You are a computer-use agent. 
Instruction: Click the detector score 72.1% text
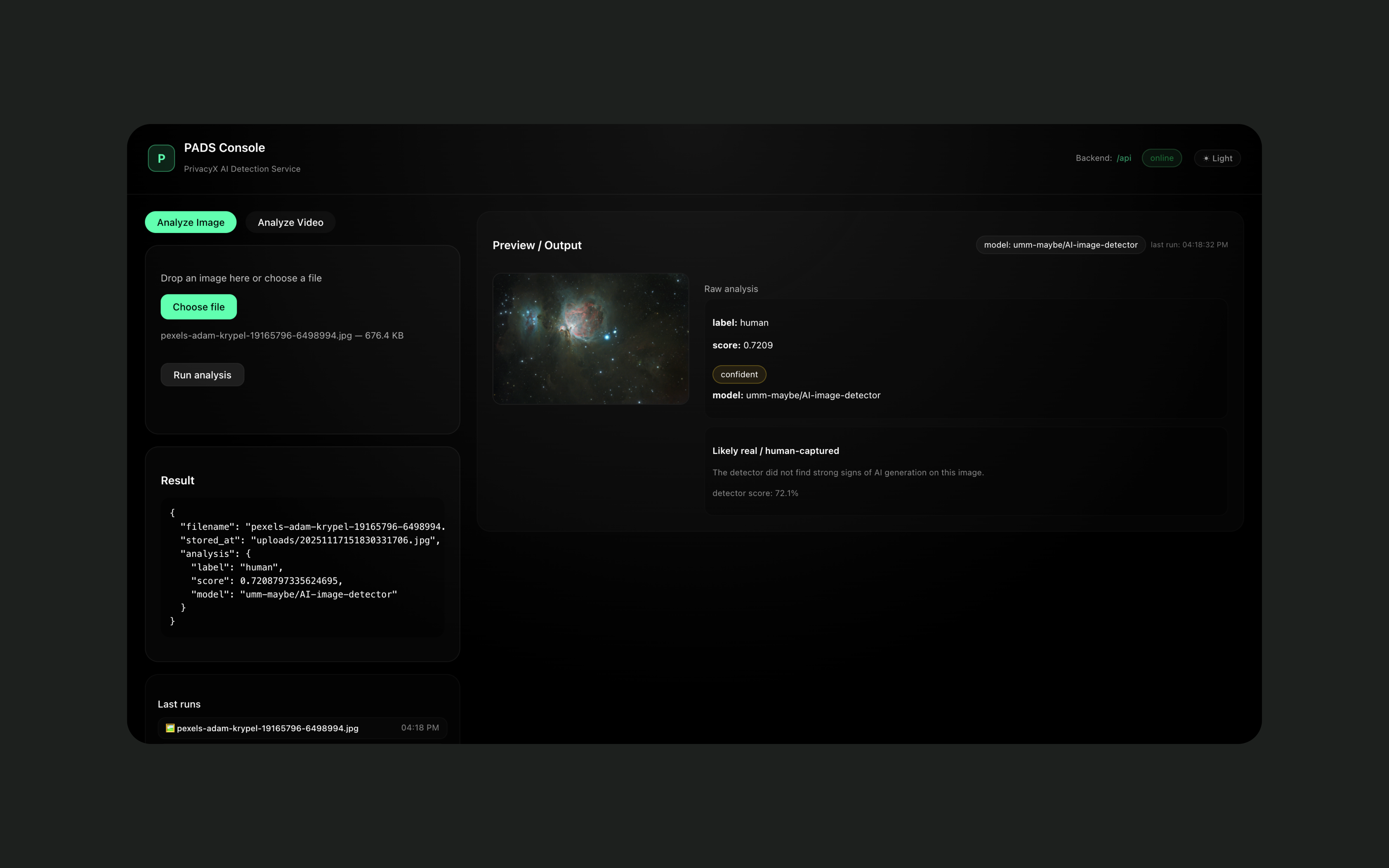tap(755, 493)
